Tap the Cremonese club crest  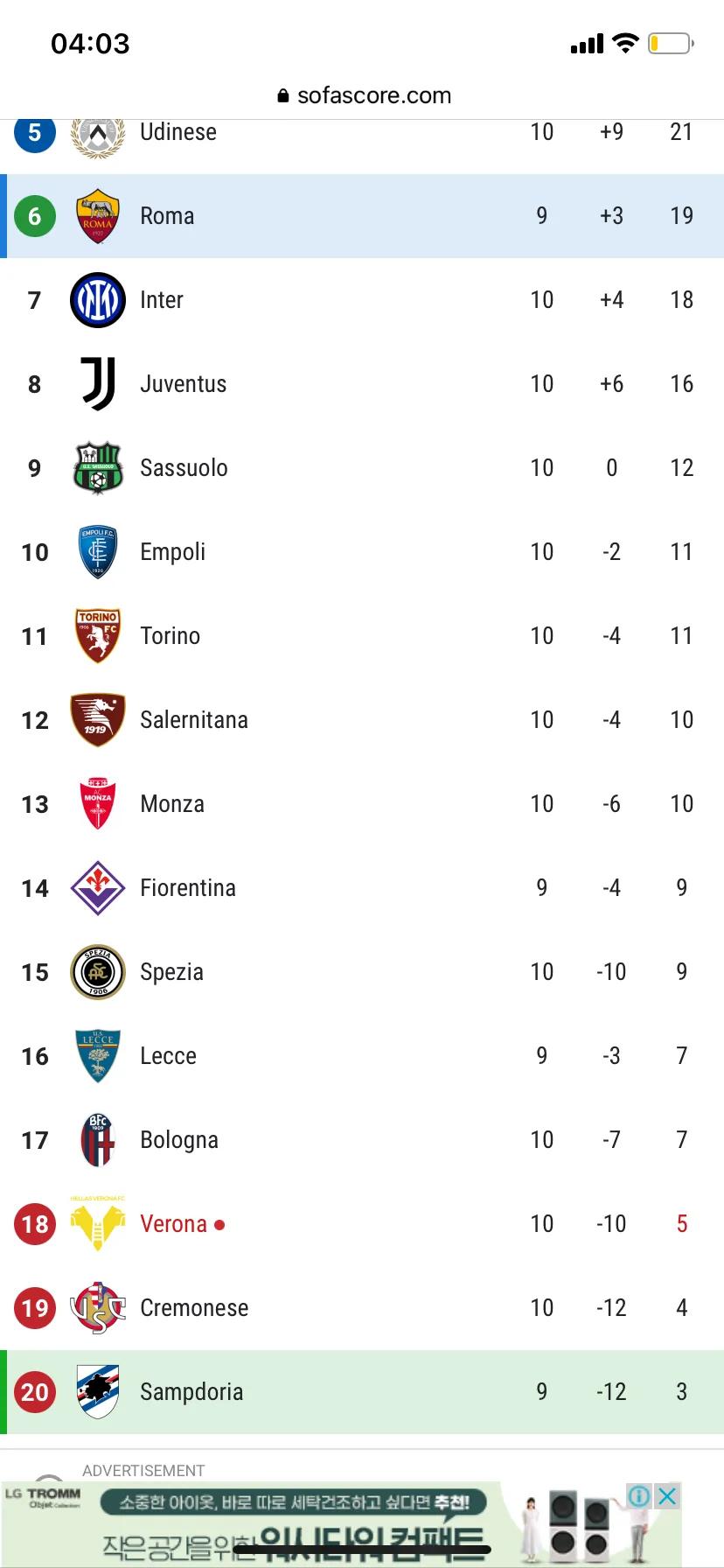pos(97,1308)
